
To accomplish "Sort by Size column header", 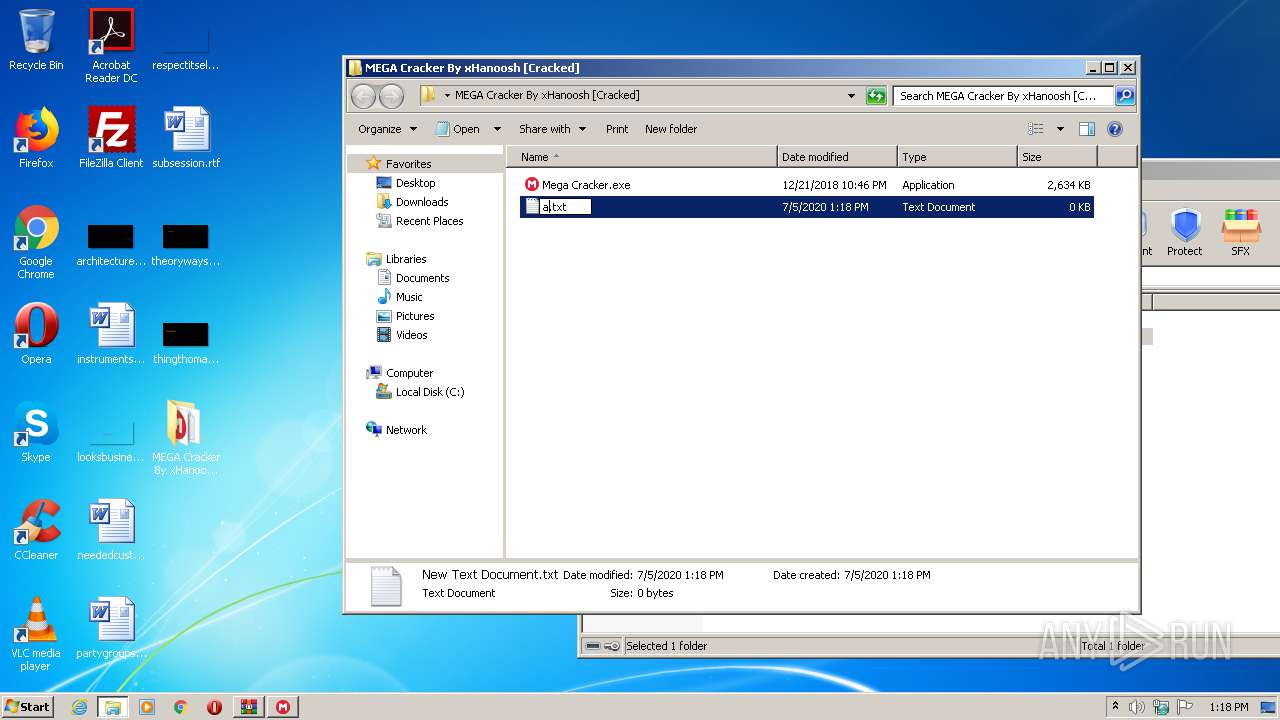I will click(x=1057, y=157).
